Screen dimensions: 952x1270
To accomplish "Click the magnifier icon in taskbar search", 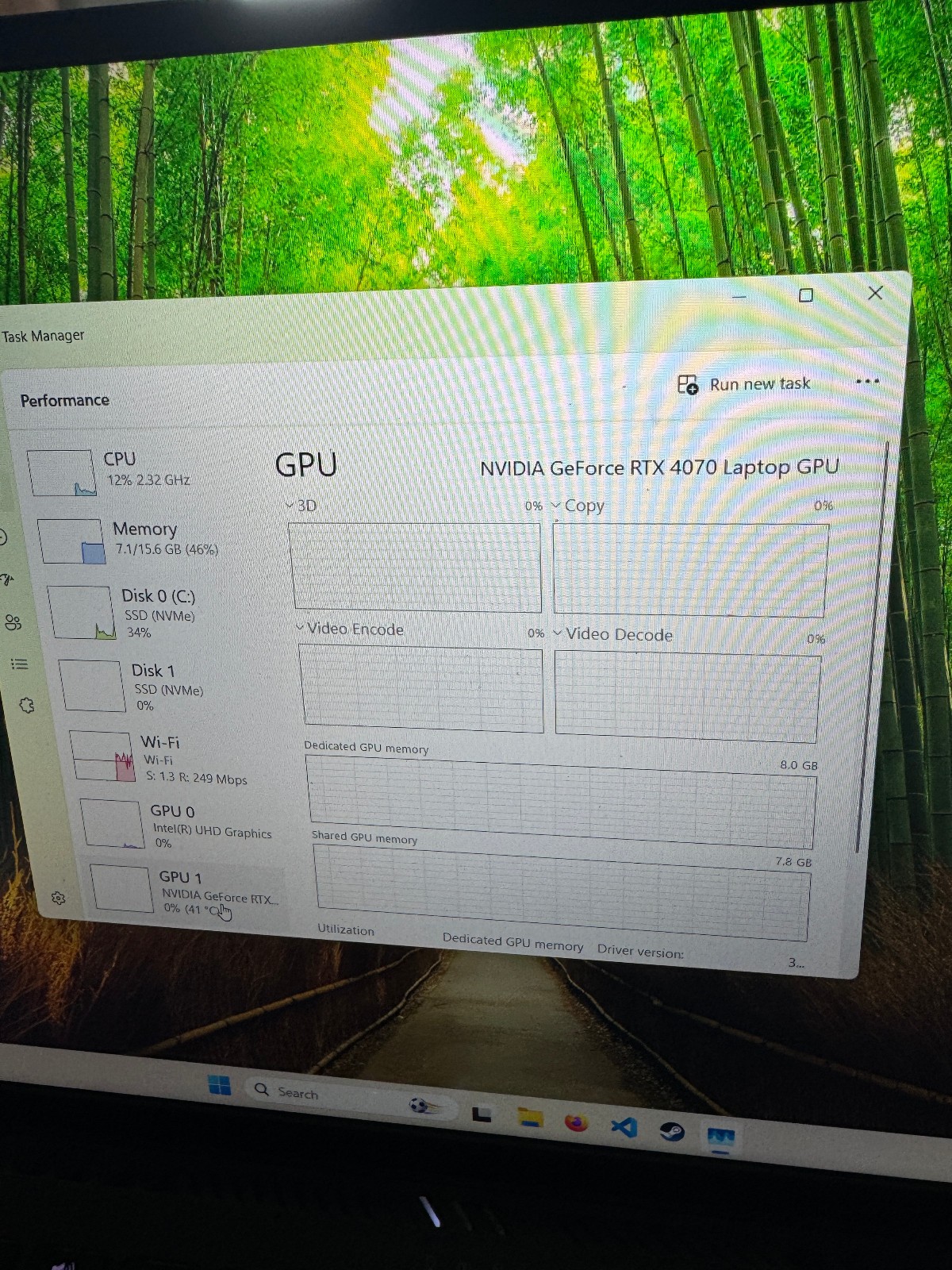I will (262, 1089).
